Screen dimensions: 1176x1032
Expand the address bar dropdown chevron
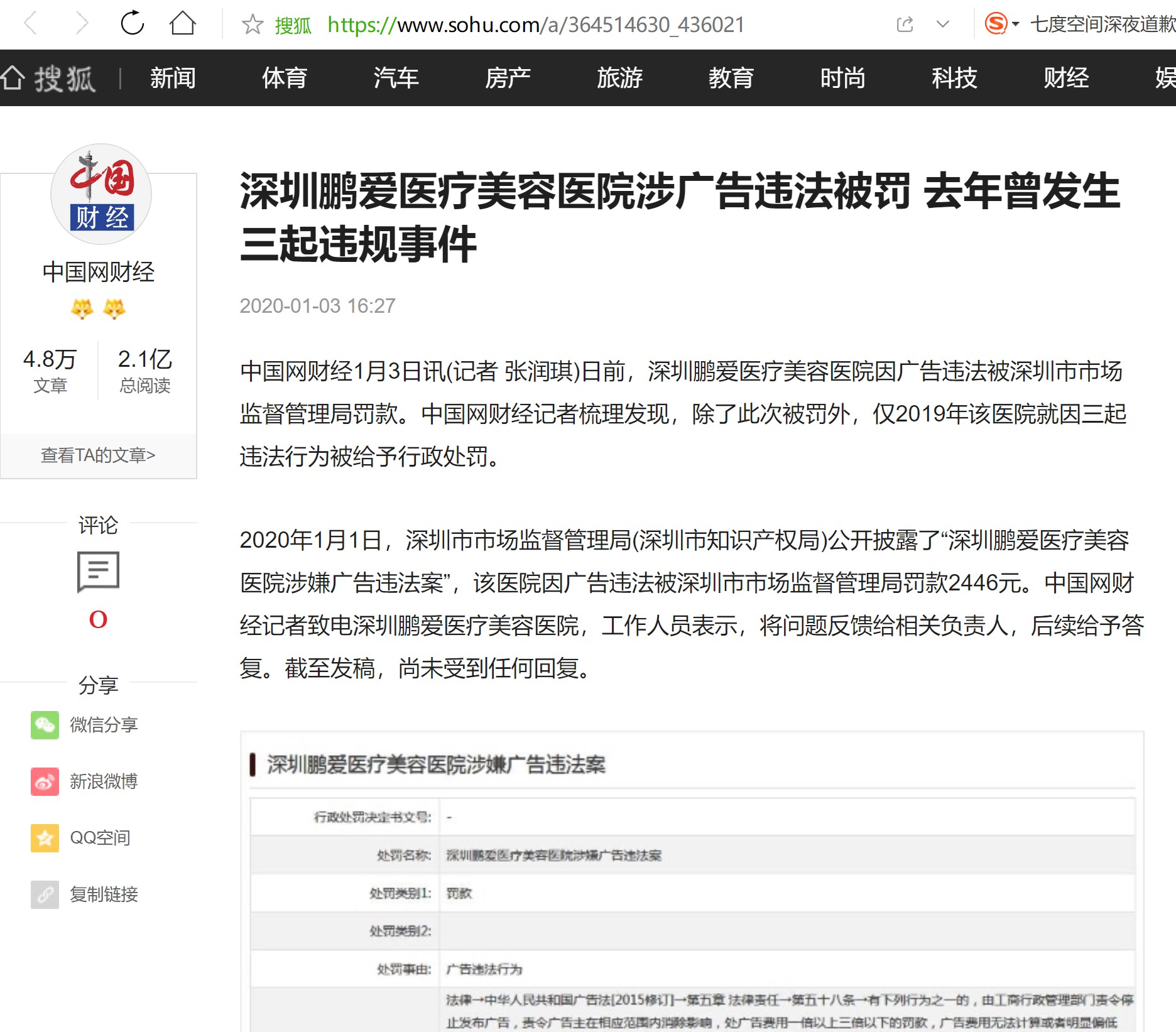point(942,24)
